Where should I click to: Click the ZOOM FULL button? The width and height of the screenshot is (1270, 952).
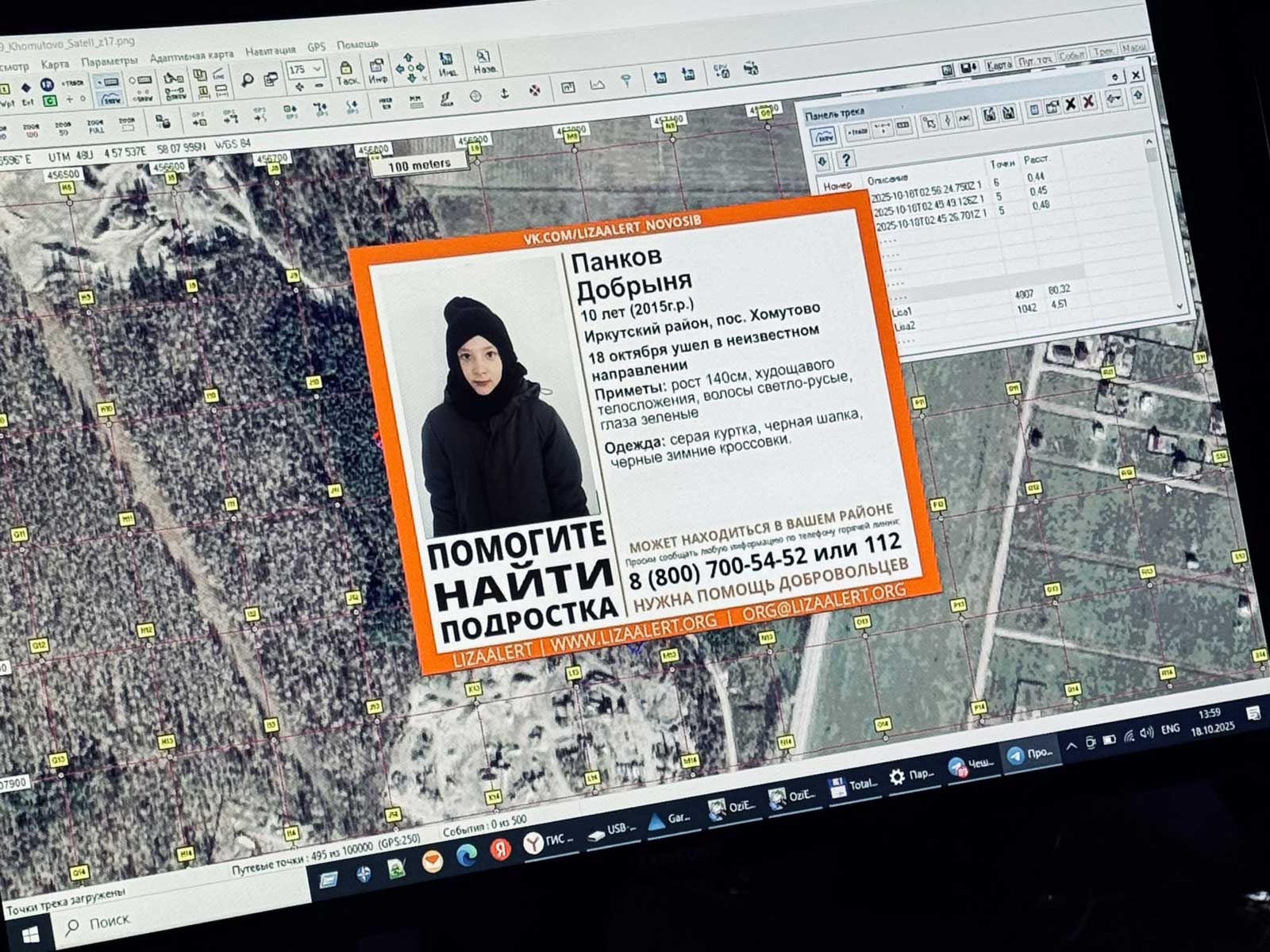point(95,127)
